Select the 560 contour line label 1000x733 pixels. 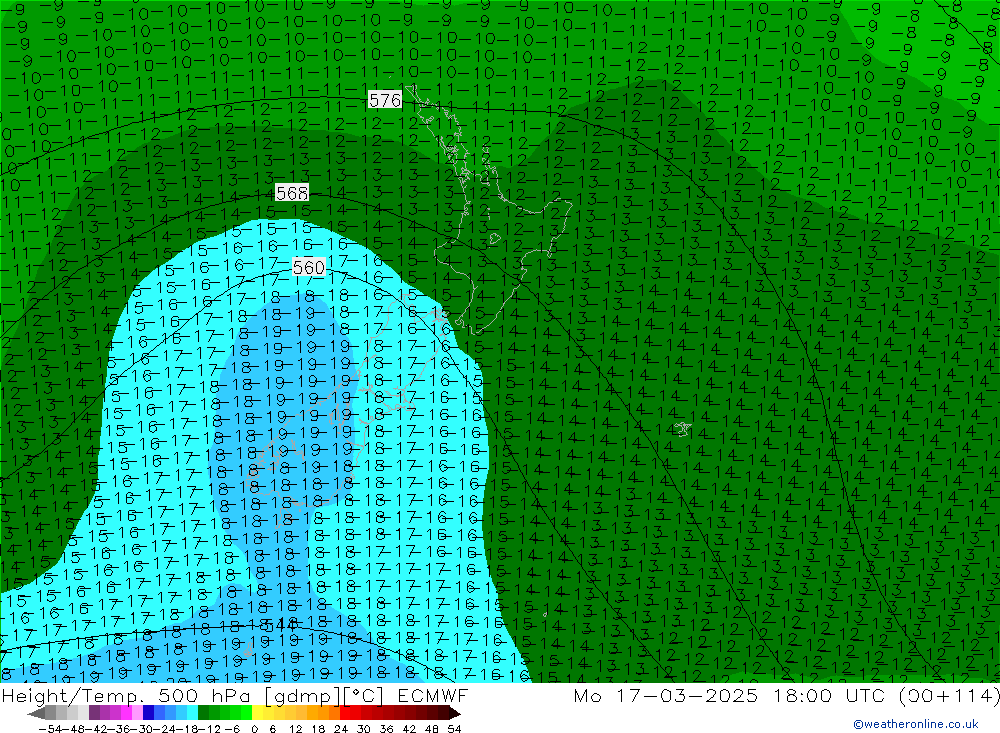click(x=309, y=267)
